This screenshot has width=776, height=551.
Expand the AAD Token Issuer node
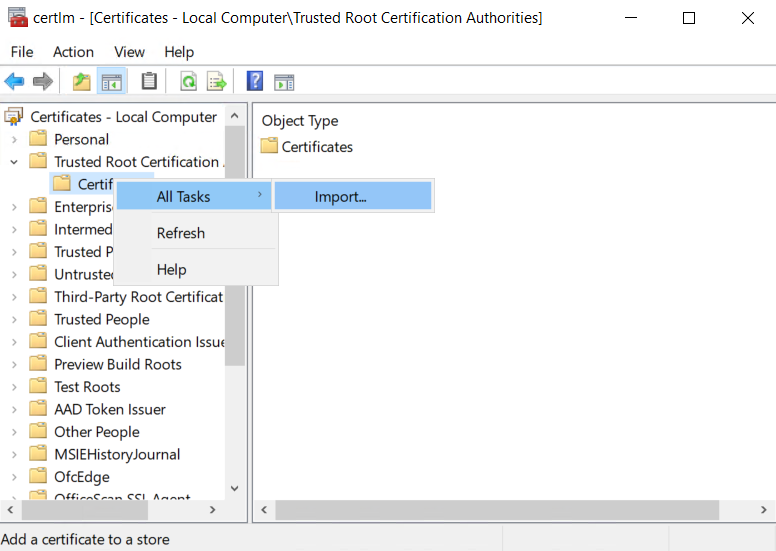tap(14, 410)
